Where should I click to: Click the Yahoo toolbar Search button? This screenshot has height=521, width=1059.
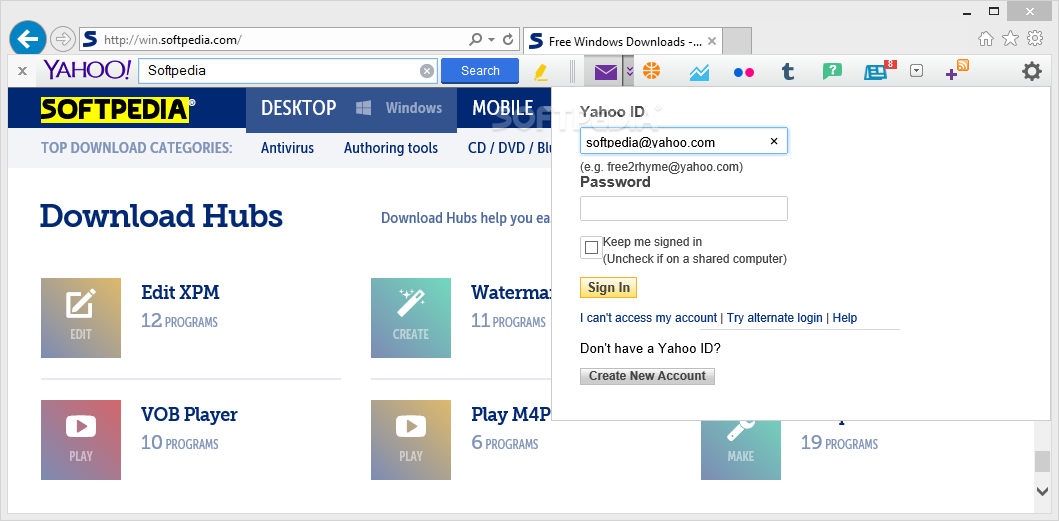coord(480,71)
